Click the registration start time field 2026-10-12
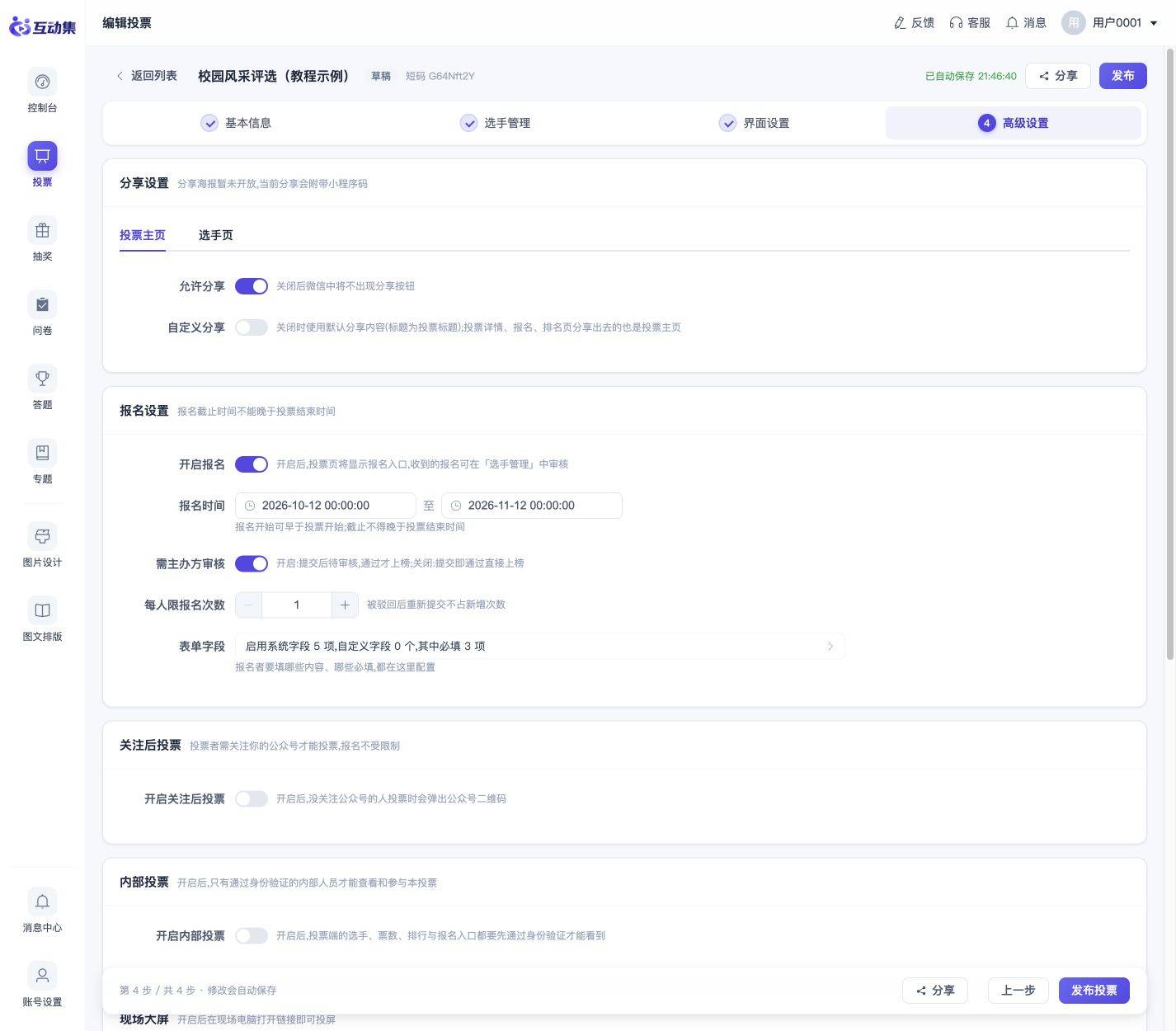Image resolution: width=1176 pixels, height=1031 pixels. 326,506
